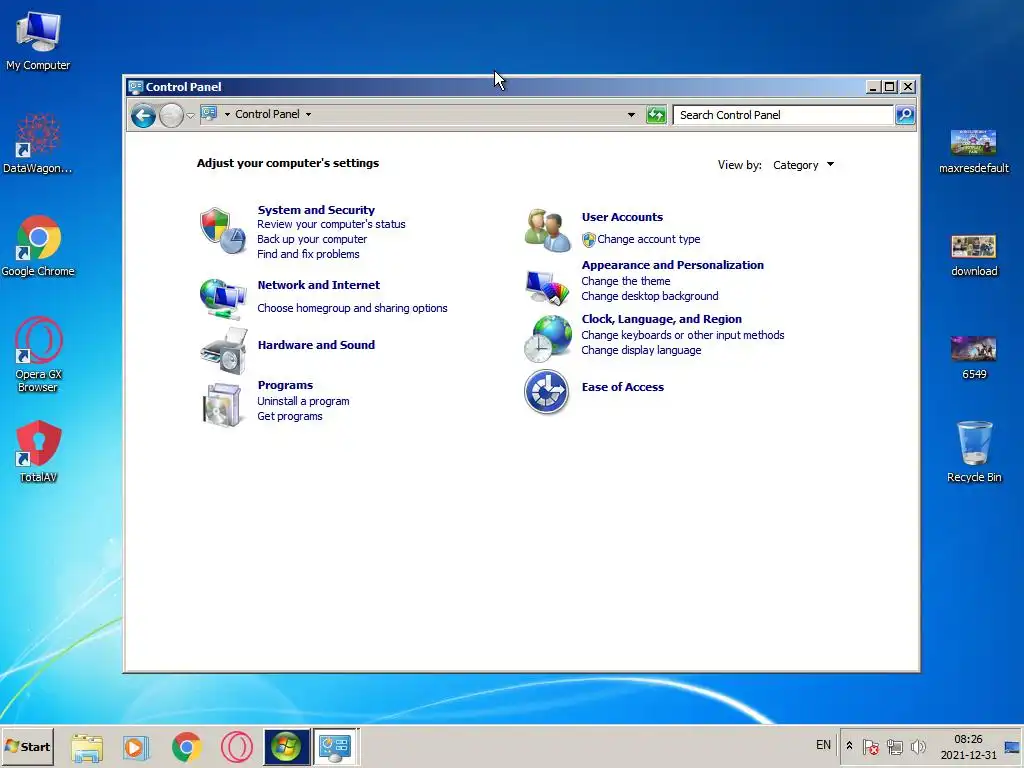The image size is (1024, 768).
Task: Click Back up your computer
Action: 312,239
